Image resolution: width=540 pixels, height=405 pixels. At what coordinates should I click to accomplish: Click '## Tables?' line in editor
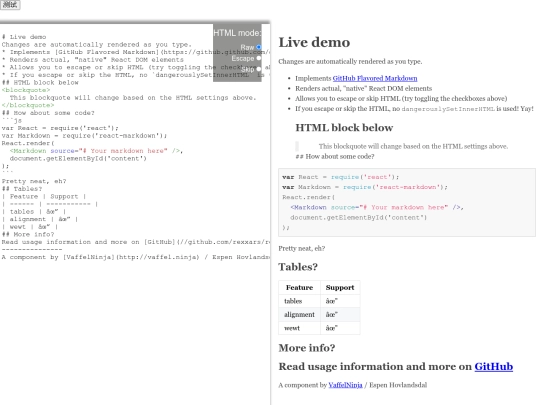pos(22,189)
